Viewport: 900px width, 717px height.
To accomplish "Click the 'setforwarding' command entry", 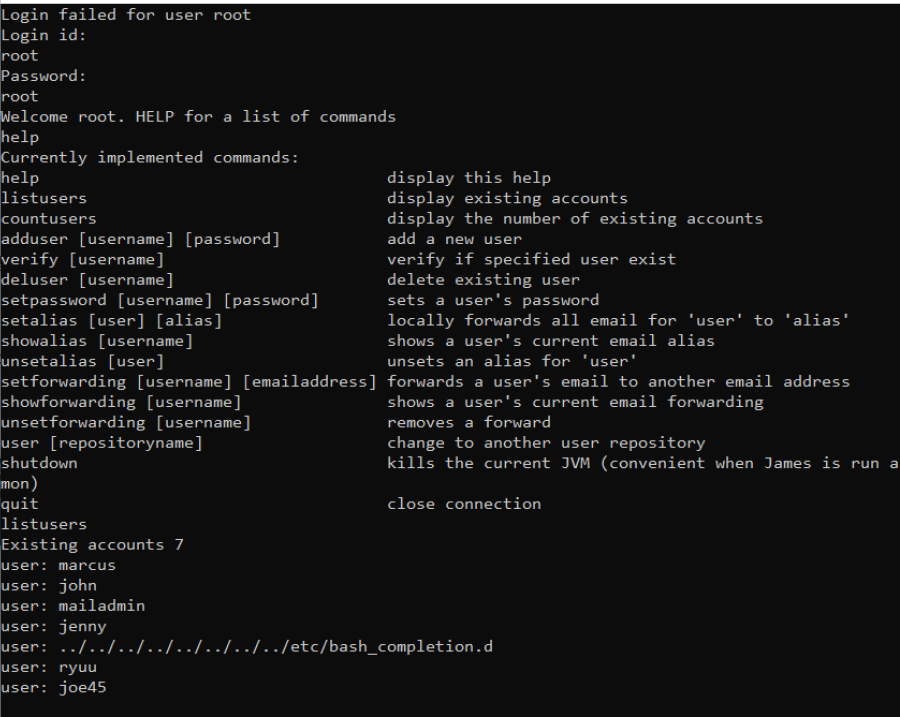I will 188,382.
